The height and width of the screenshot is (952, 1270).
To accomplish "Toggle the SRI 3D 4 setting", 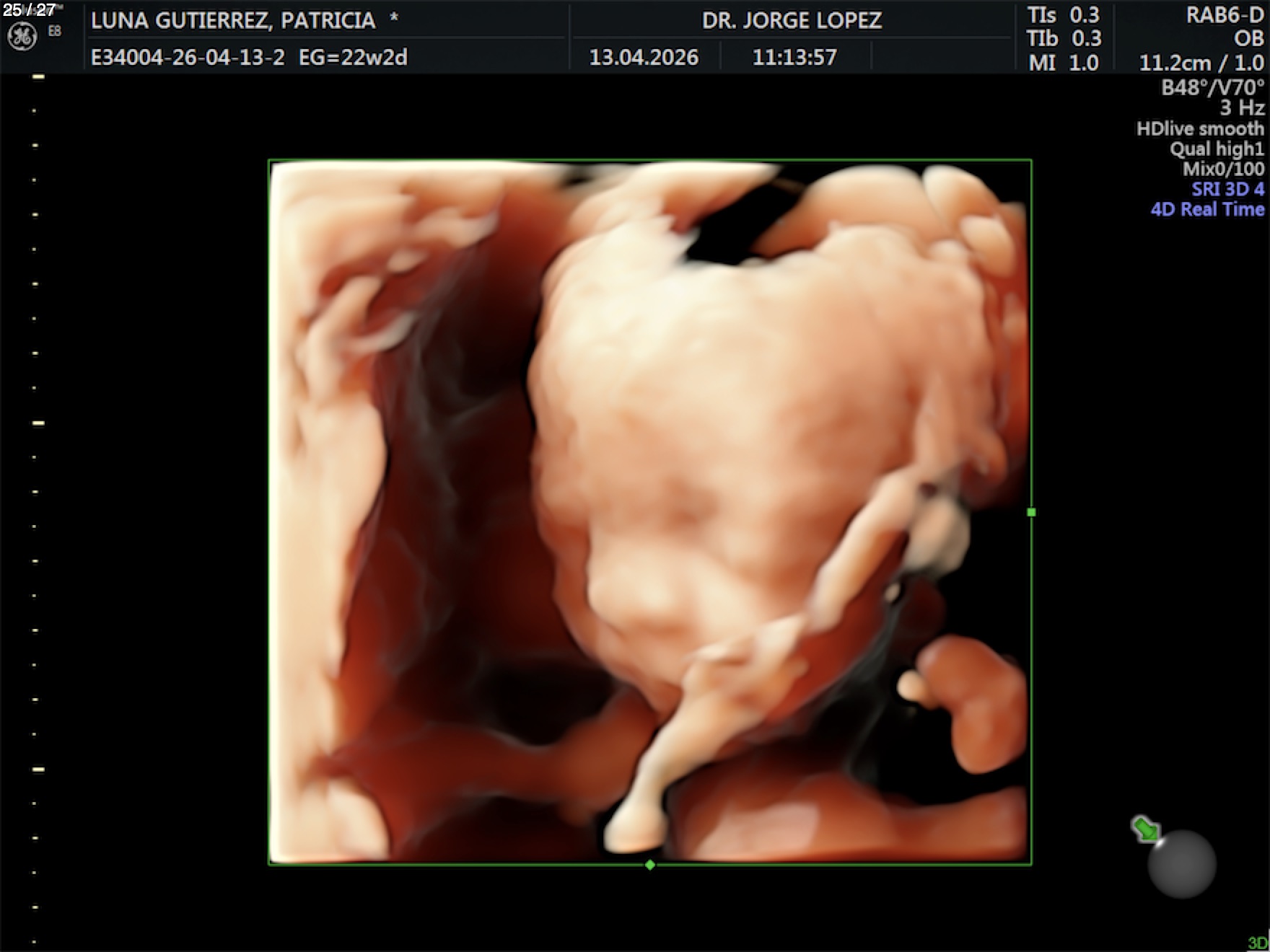I will 1227,189.
